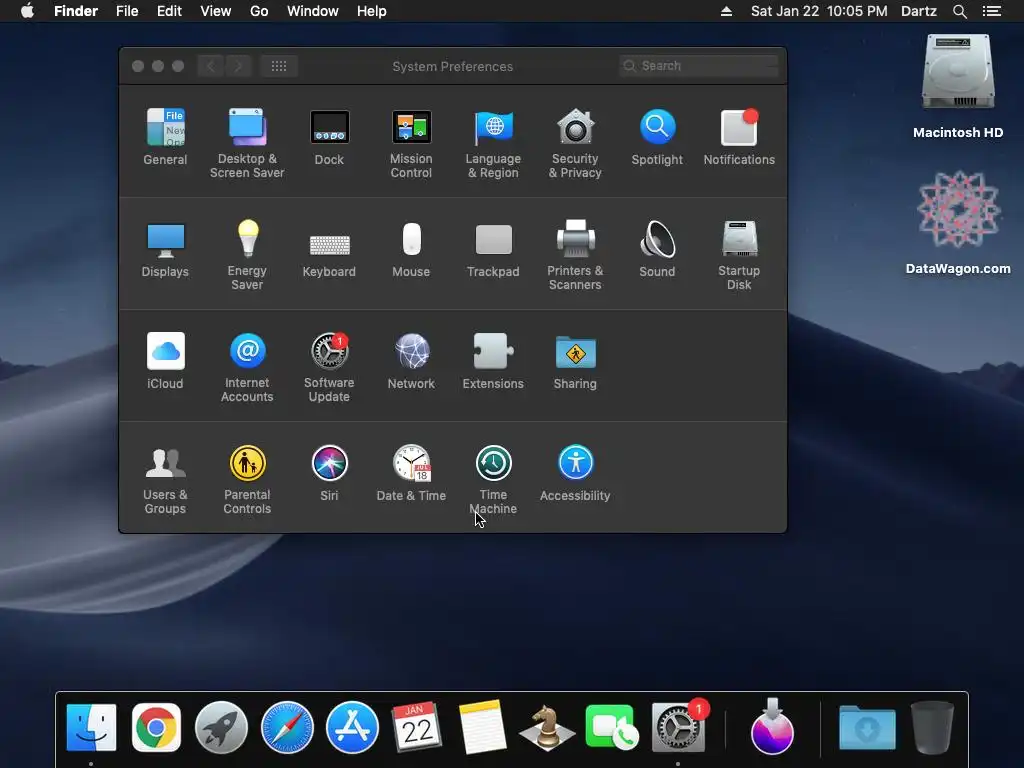
Task: Open the General preferences pane
Action: point(165,136)
